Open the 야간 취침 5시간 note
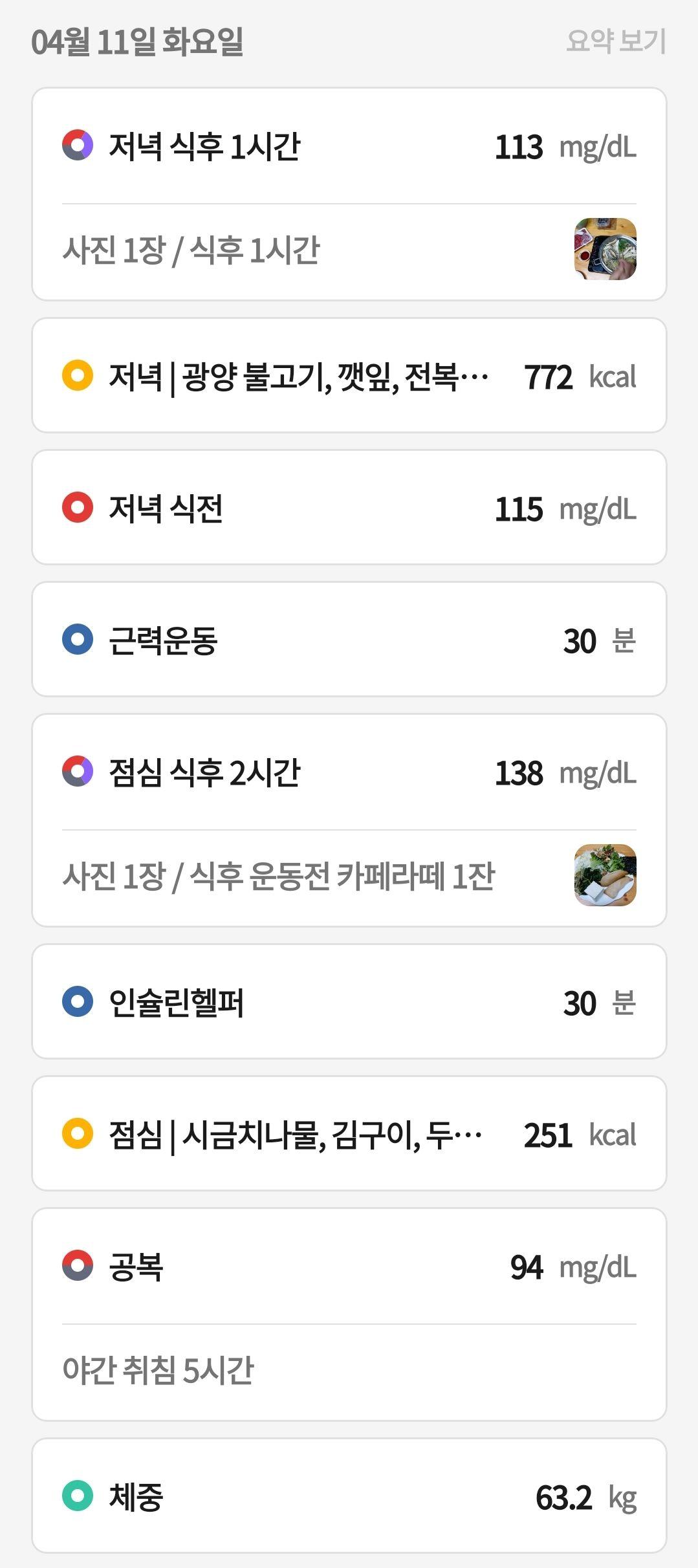This screenshot has width=698, height=1568. coord(158,1370)
